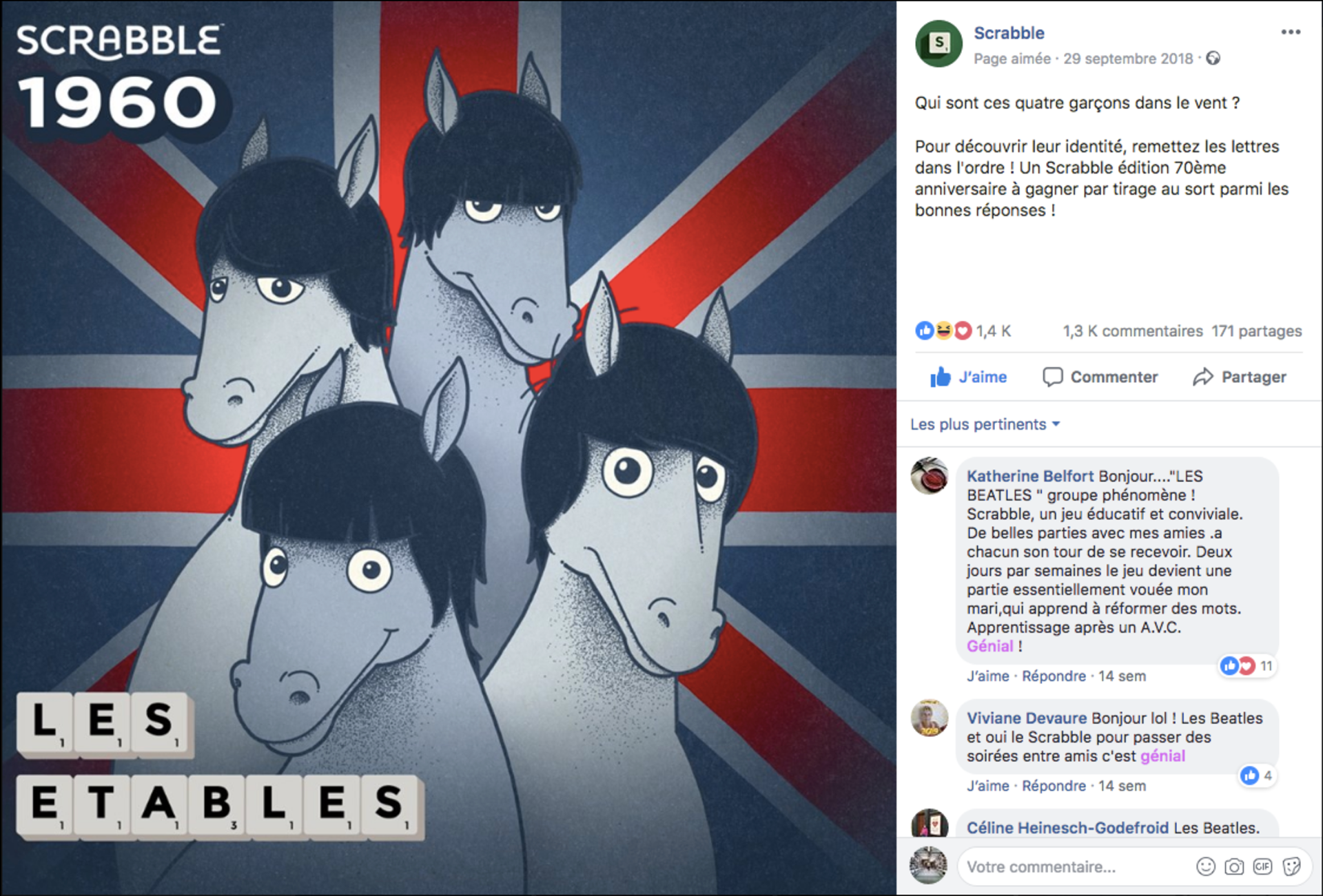Click the Scrabble page profile picture
Viewport: 1323px width, 896px height.
(x=939, y=43)
